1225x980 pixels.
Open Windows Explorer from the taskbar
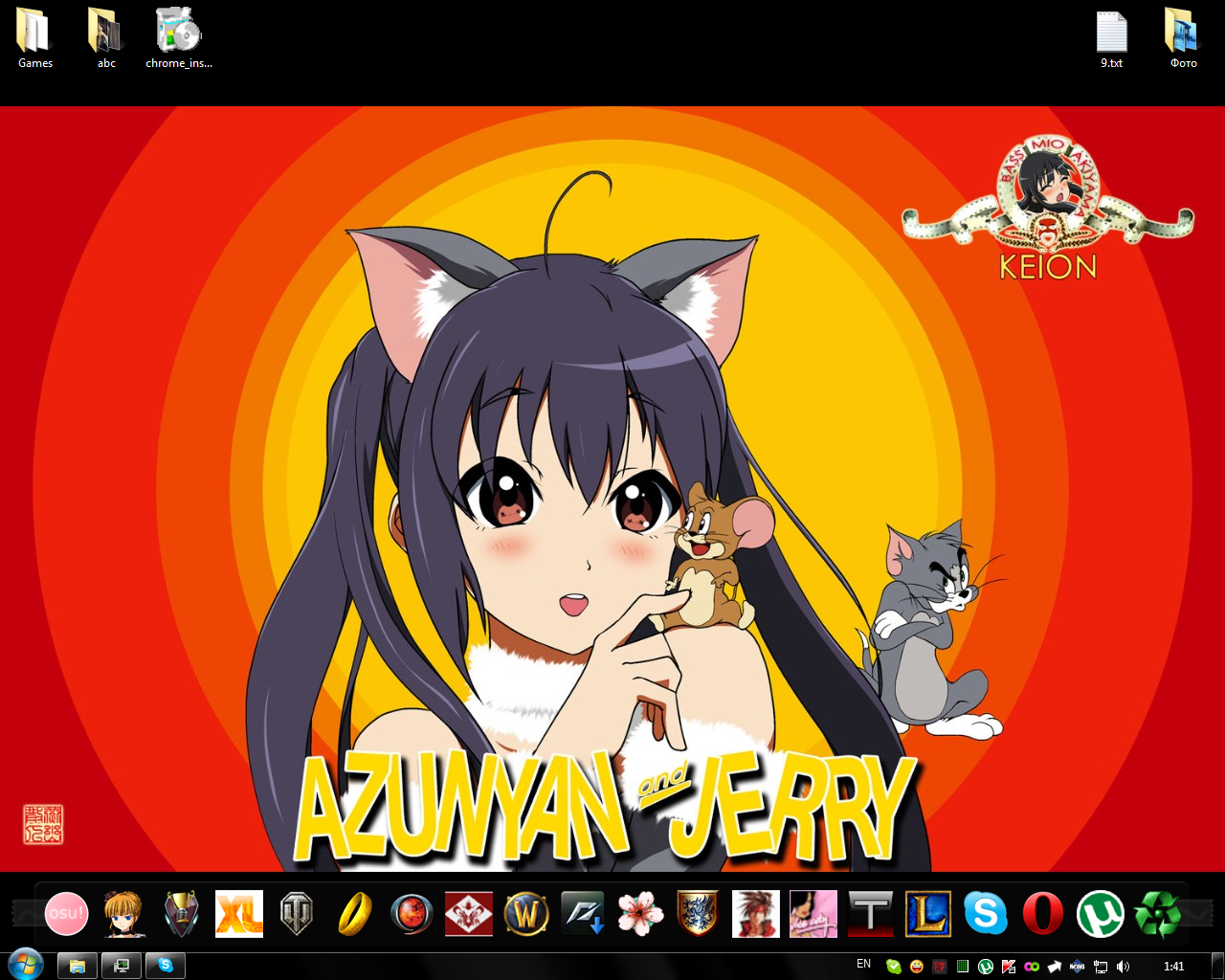point(76,965)
